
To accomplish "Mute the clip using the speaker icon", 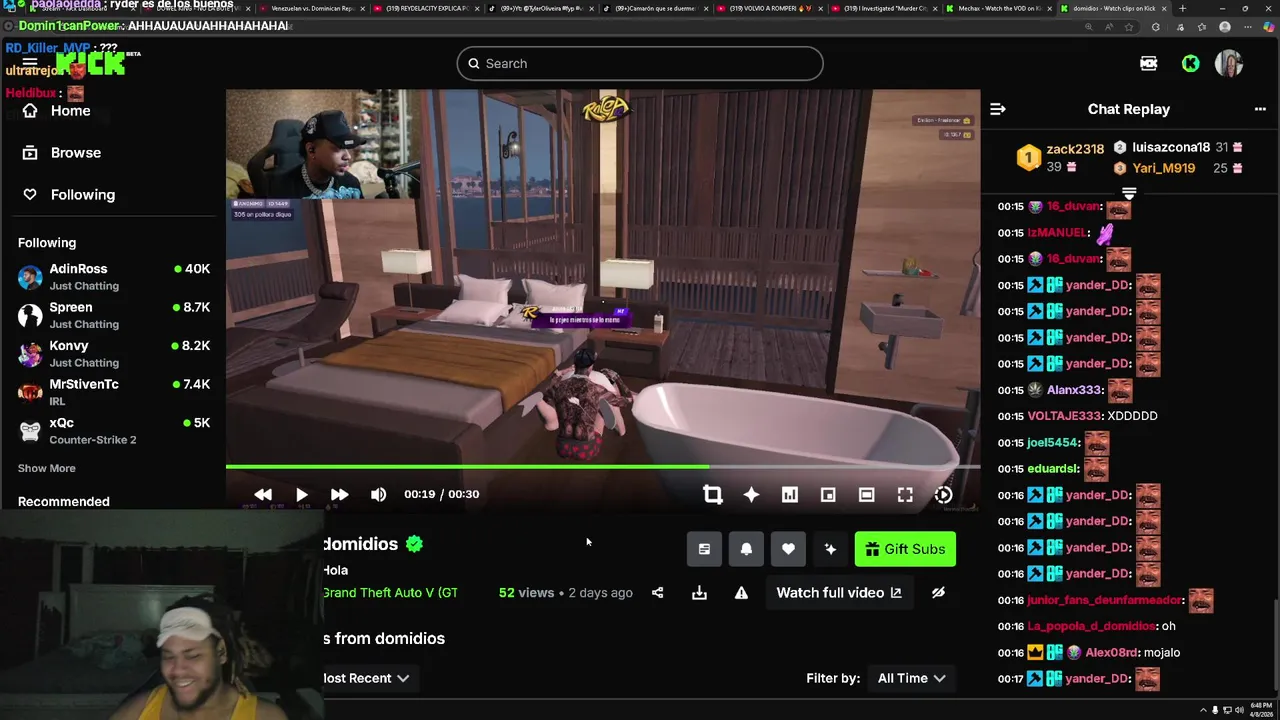I will tap(378, 494).
